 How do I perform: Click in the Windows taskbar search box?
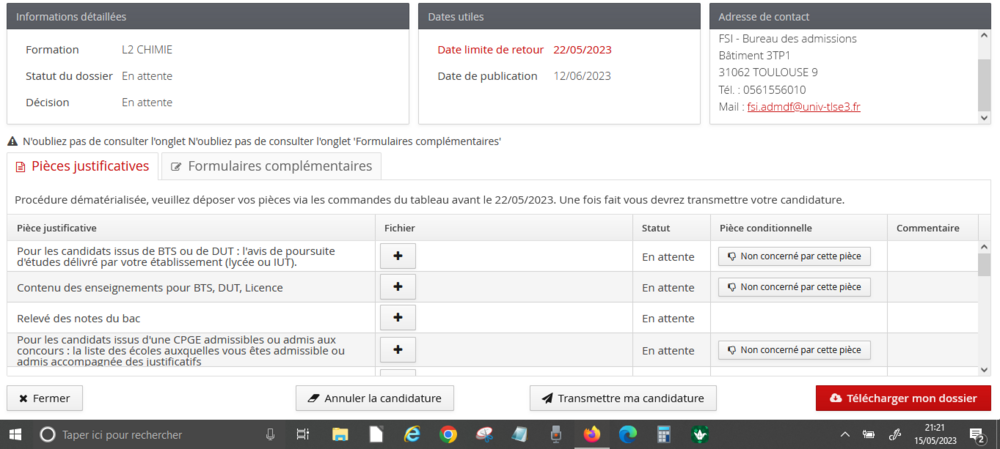[150, 435]
